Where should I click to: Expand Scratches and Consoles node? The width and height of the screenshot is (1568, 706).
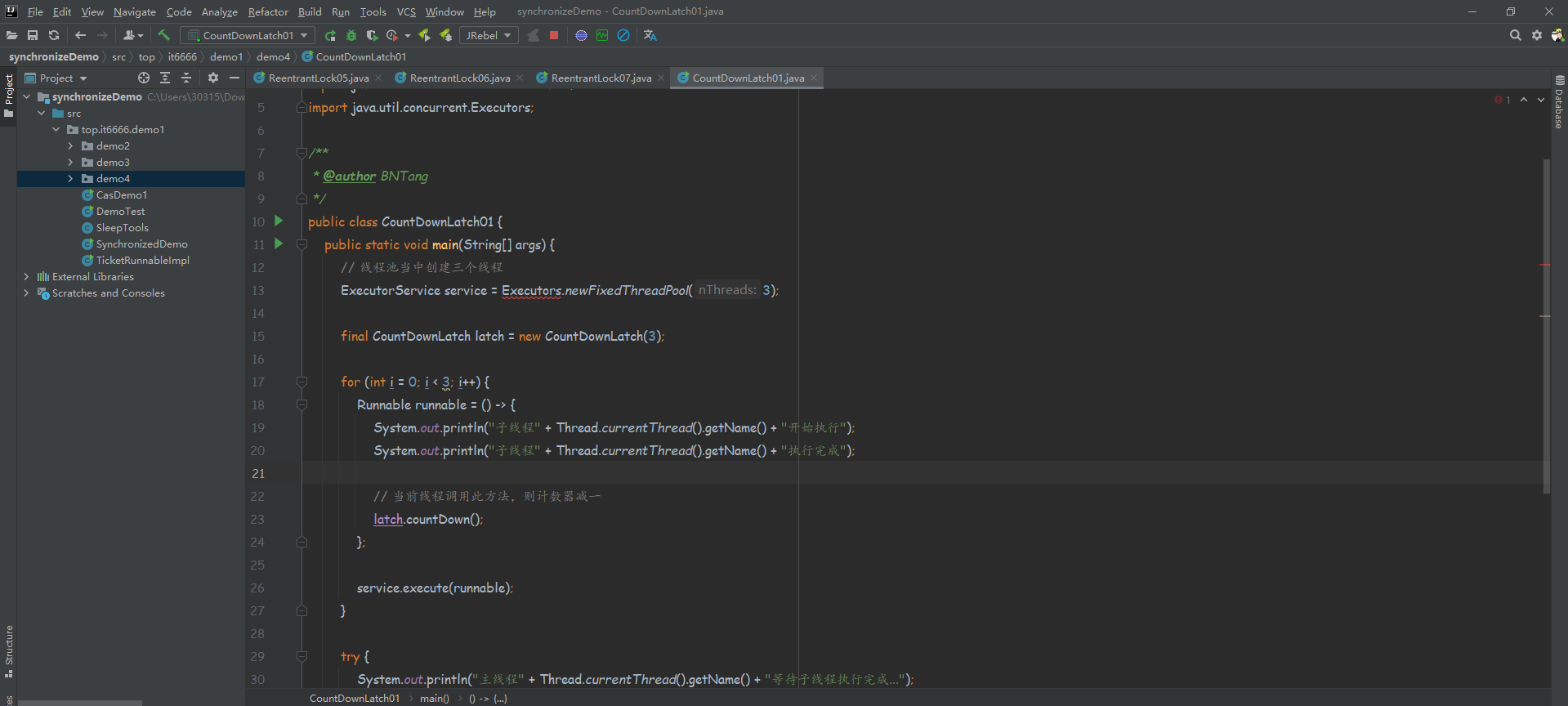26,293
